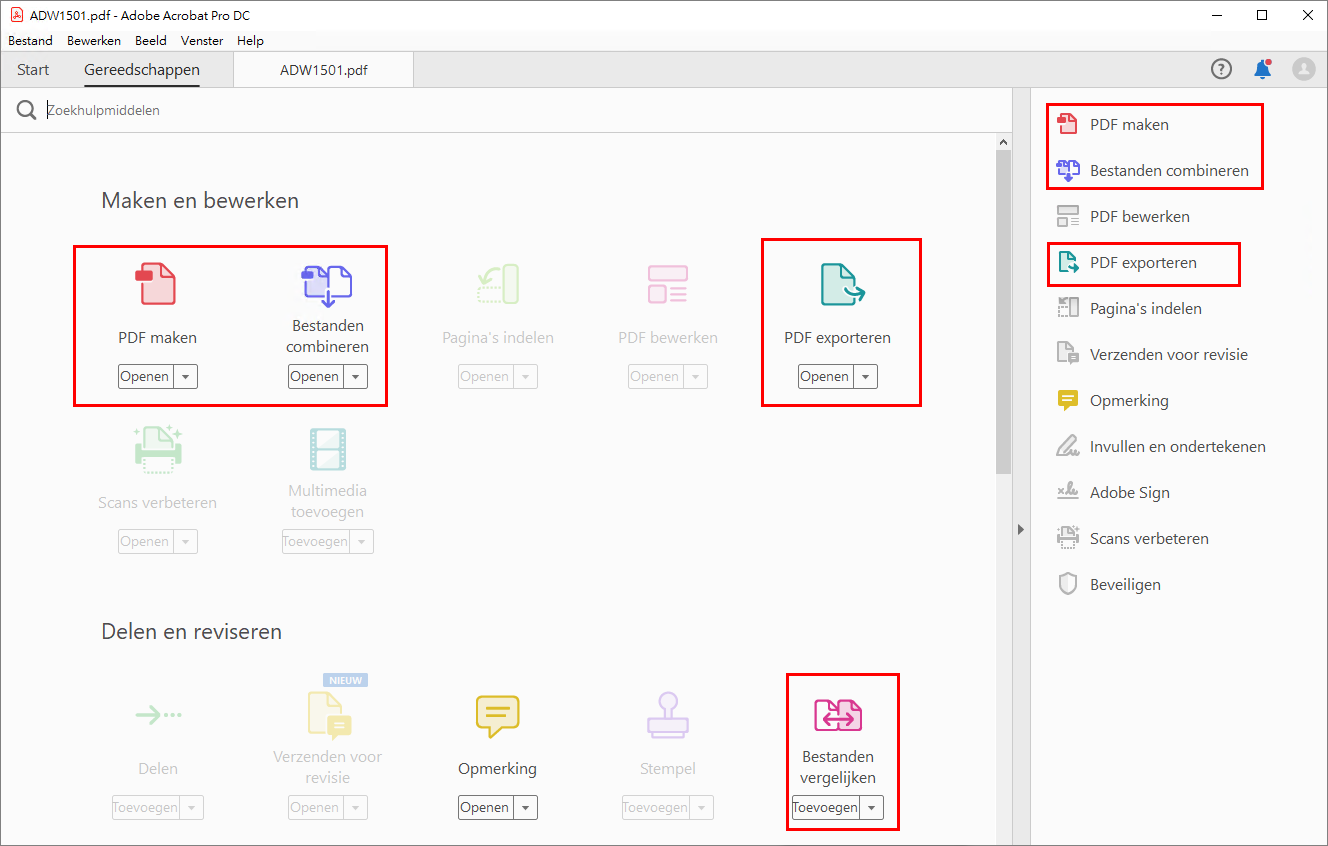The width and height of the screenshot is (1328, 846).
Task: Expand the dropdown arrow under Scans verbeteren tile
Action: [x=186, y=542]
